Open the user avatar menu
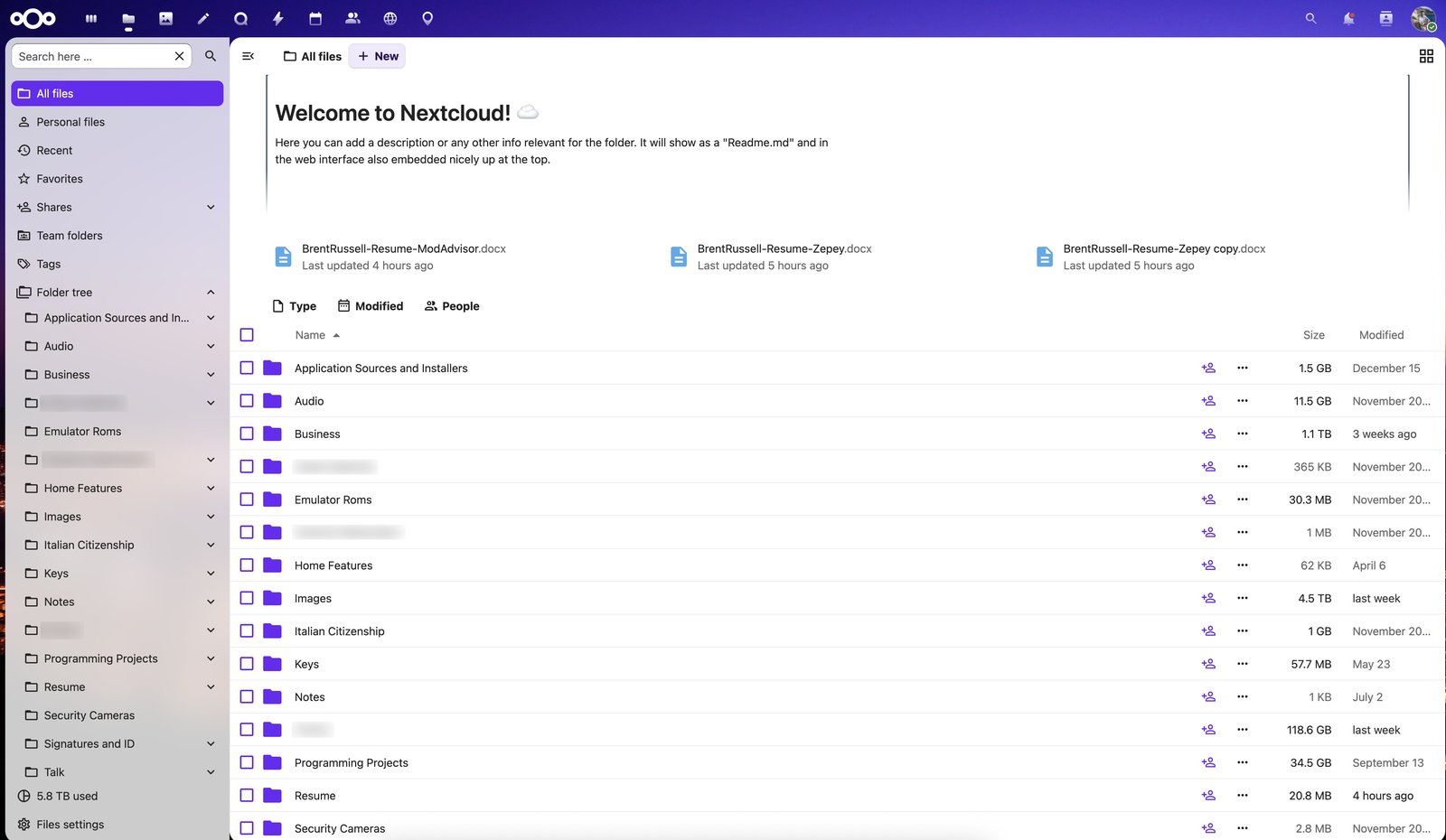The height and width of the screenshot is (840, 1446). [1423, 18]
